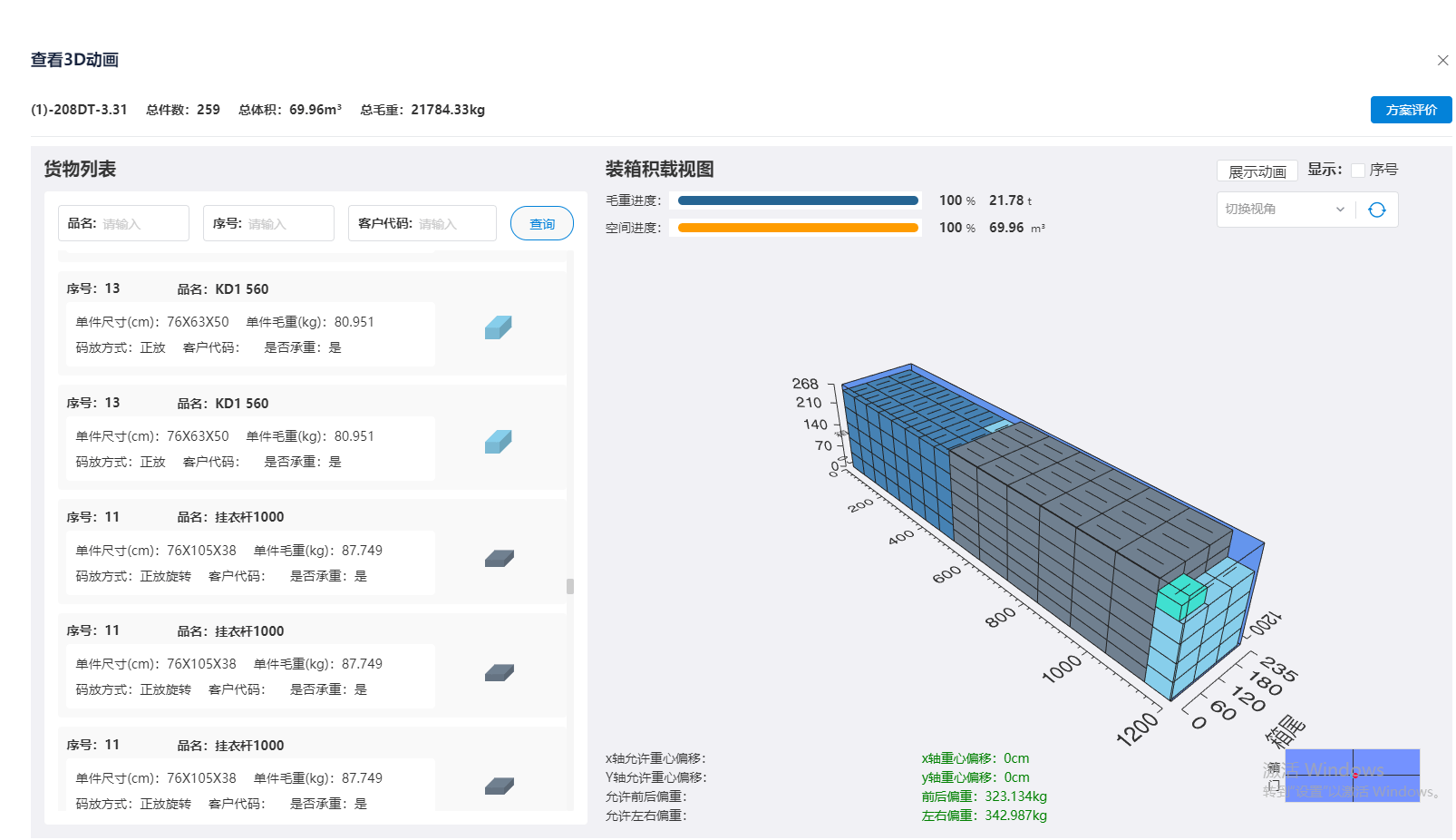The image size is (1456, 840).
Task: Click the 空间进度 orange progress bar
Action: (798, 228)
